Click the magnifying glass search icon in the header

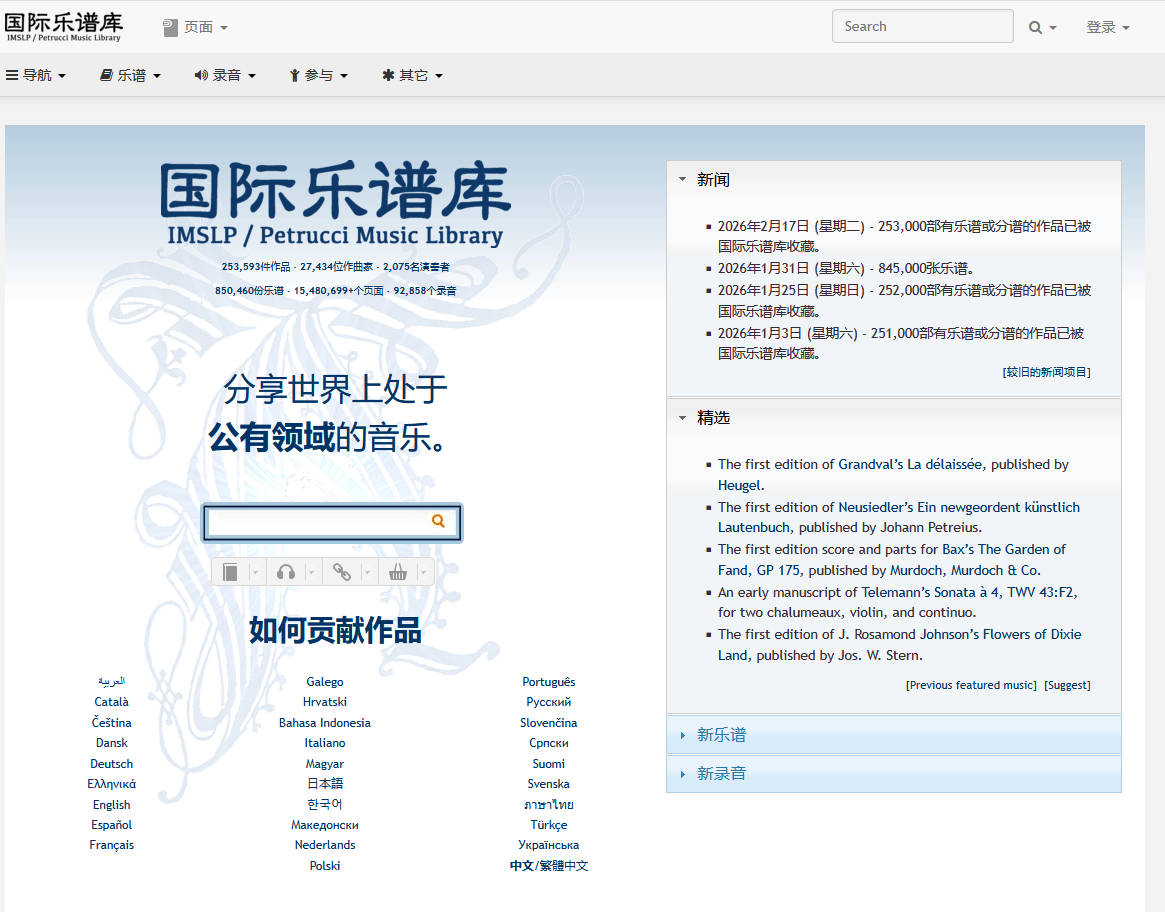(1035, 27)
